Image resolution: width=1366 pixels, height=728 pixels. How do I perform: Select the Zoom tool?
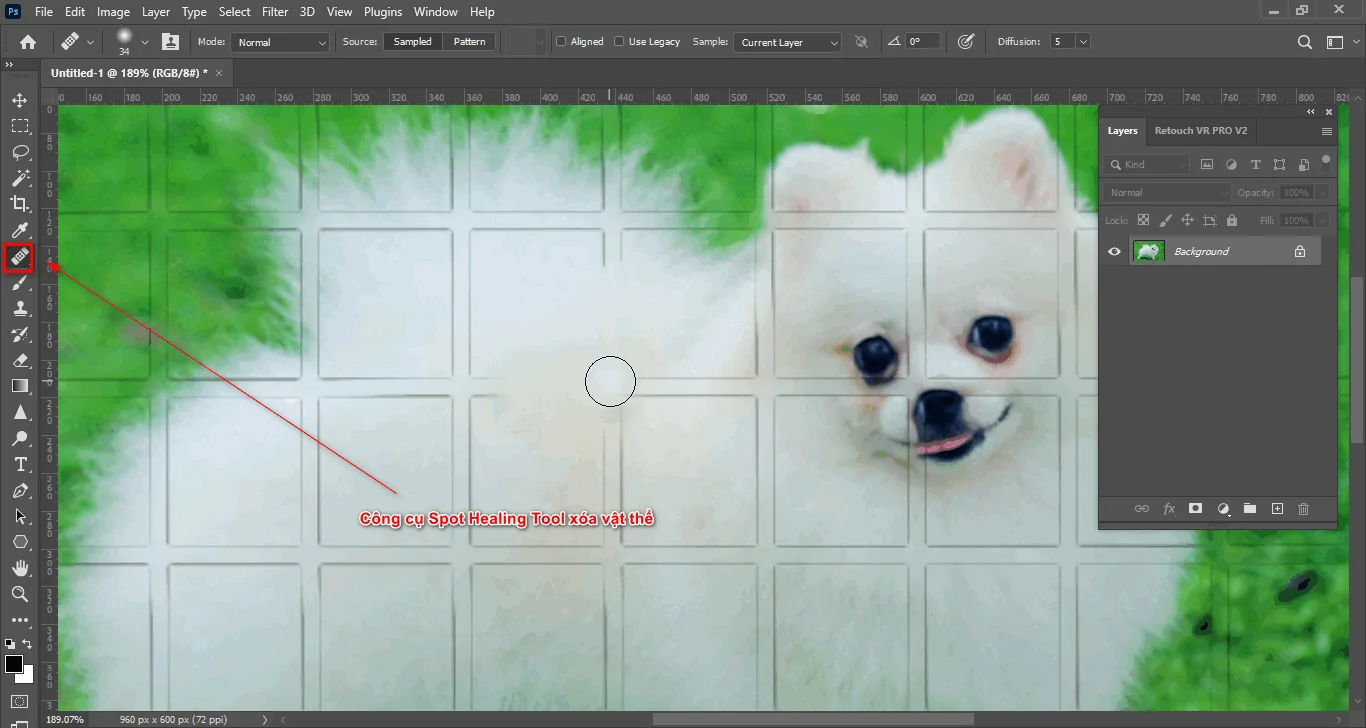pyautogui.click(x=19, y=594)
